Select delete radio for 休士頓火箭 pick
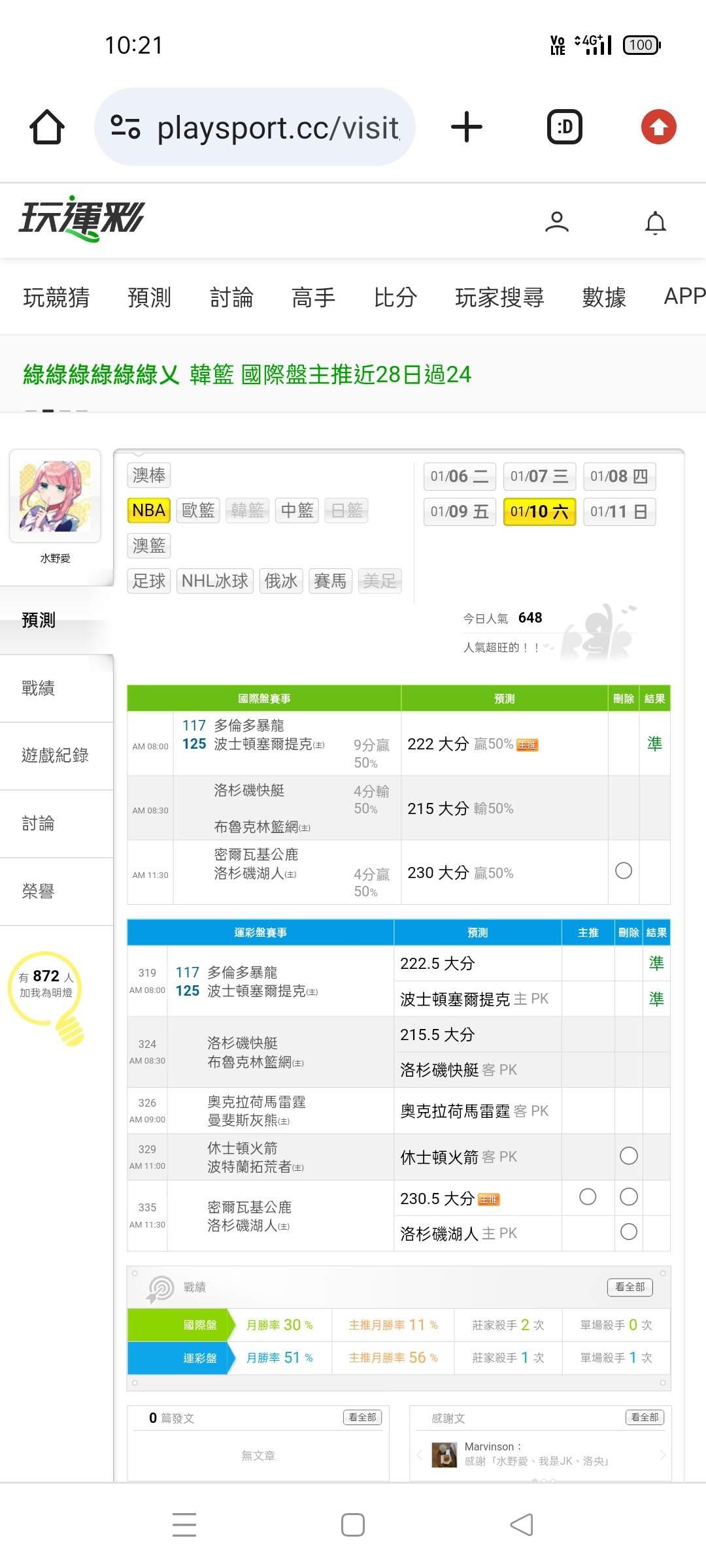 coord(628,1156)
